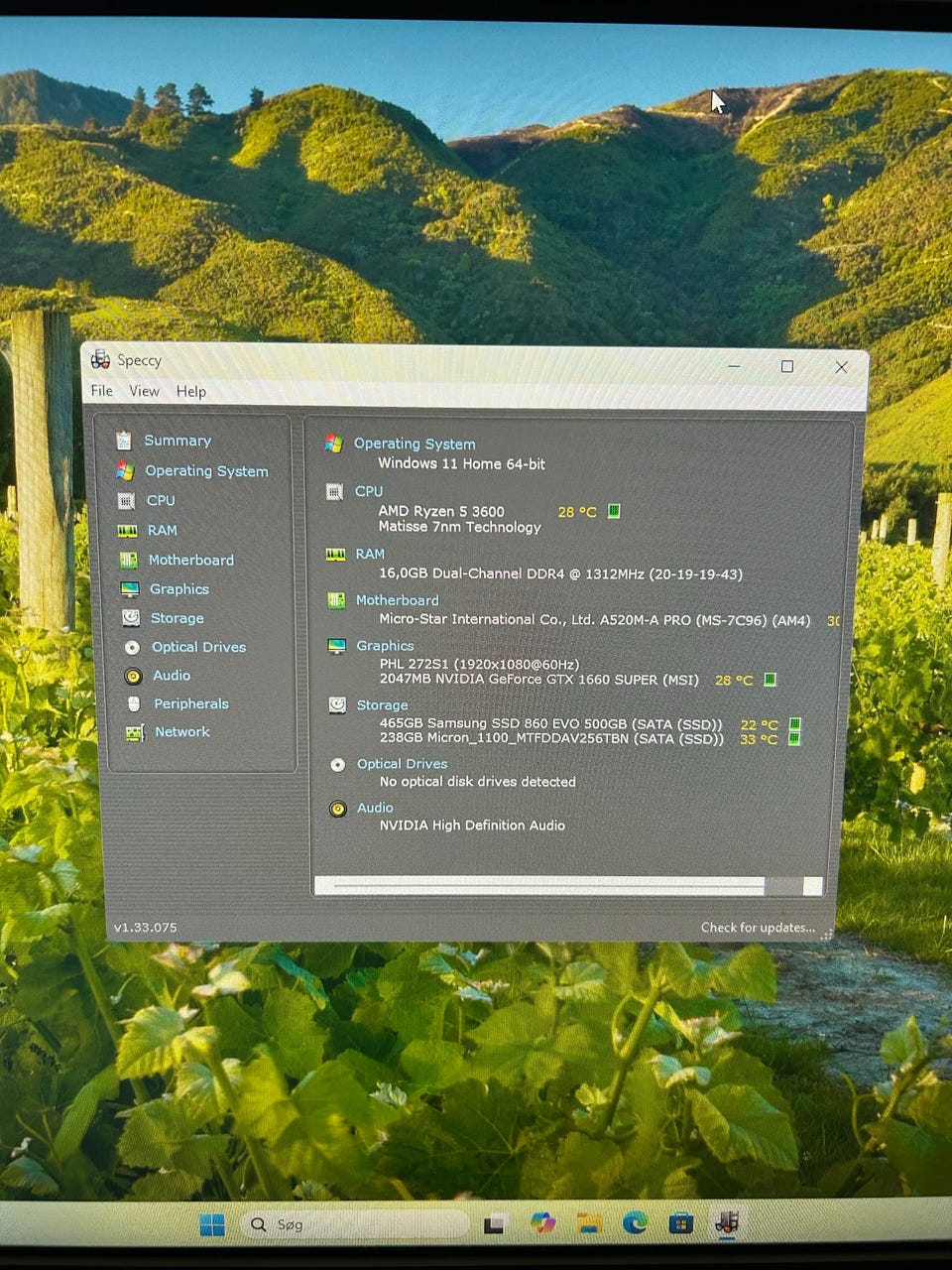
Task: Open the File menu
Action: coord(101,391)
